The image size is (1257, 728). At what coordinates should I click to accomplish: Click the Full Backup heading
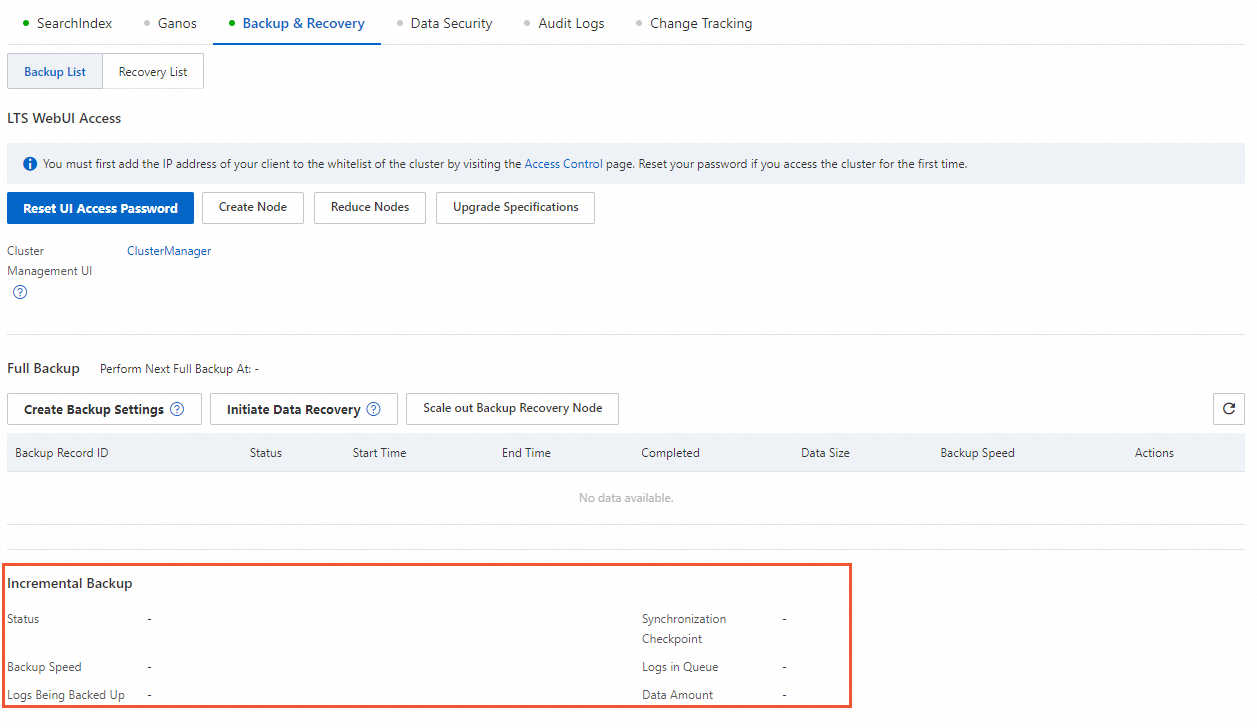coord(43,368)
